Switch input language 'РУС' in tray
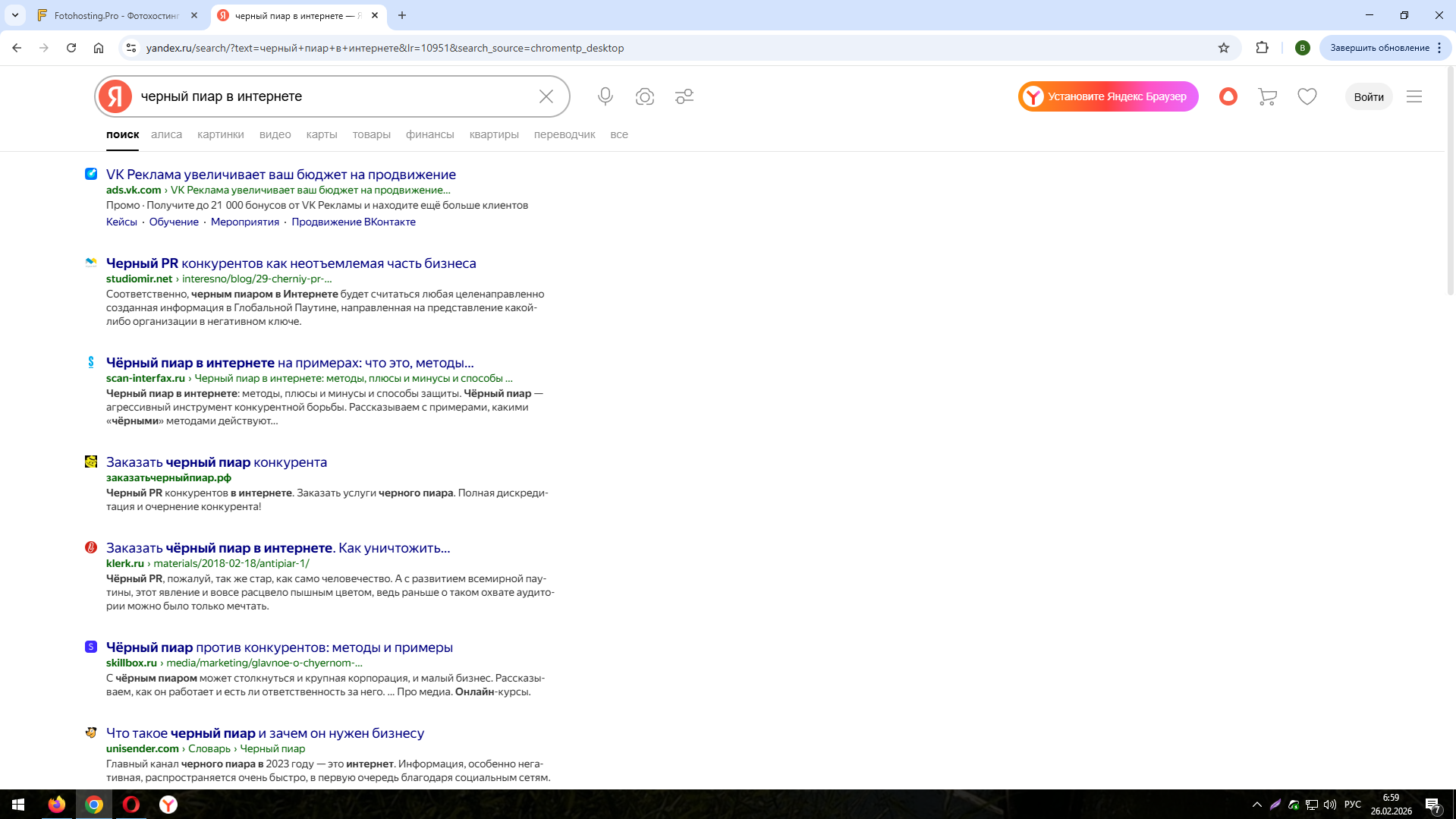Viewport: 1456px width, 819px height. point(1353,805)
